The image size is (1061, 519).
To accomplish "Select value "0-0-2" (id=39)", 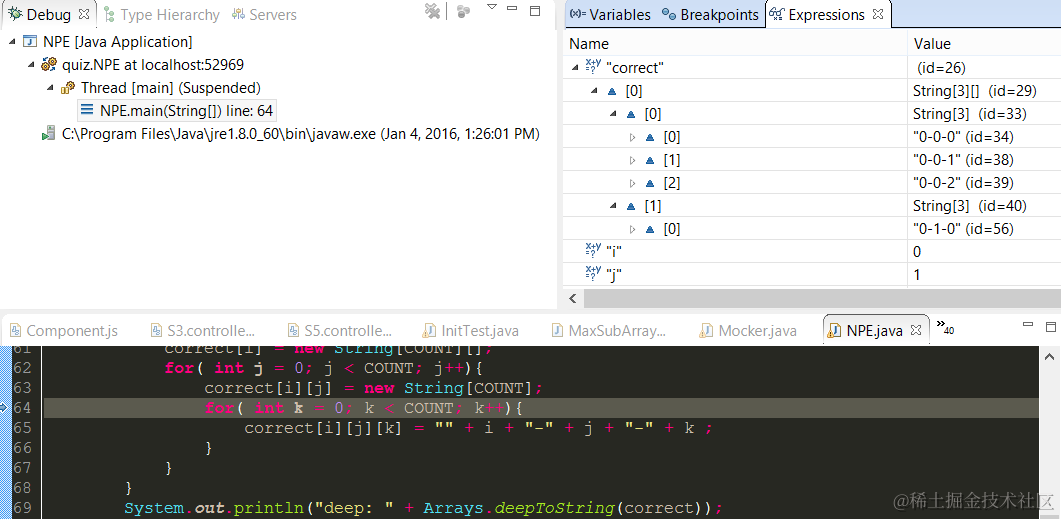I will 963,183.
